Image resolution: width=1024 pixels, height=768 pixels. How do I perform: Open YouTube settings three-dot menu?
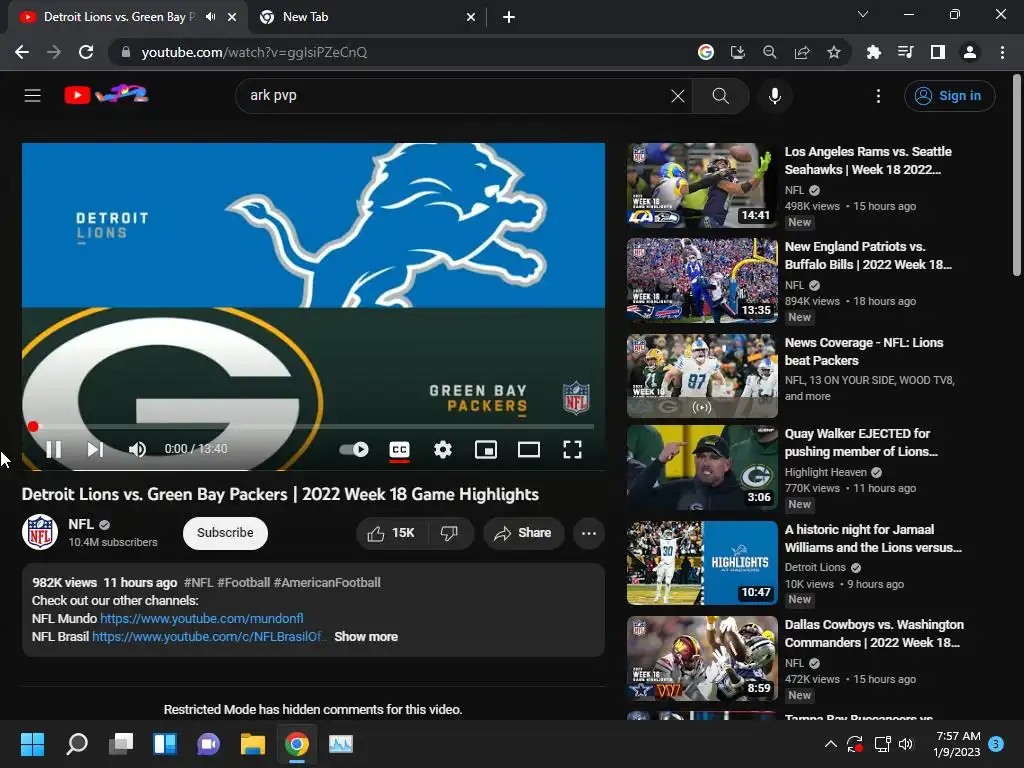coord(878,96)
